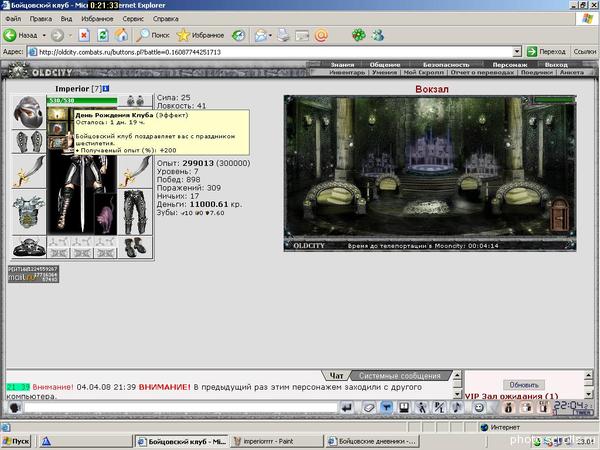
Task: Switch to the Чат tab
Action: 336,376
